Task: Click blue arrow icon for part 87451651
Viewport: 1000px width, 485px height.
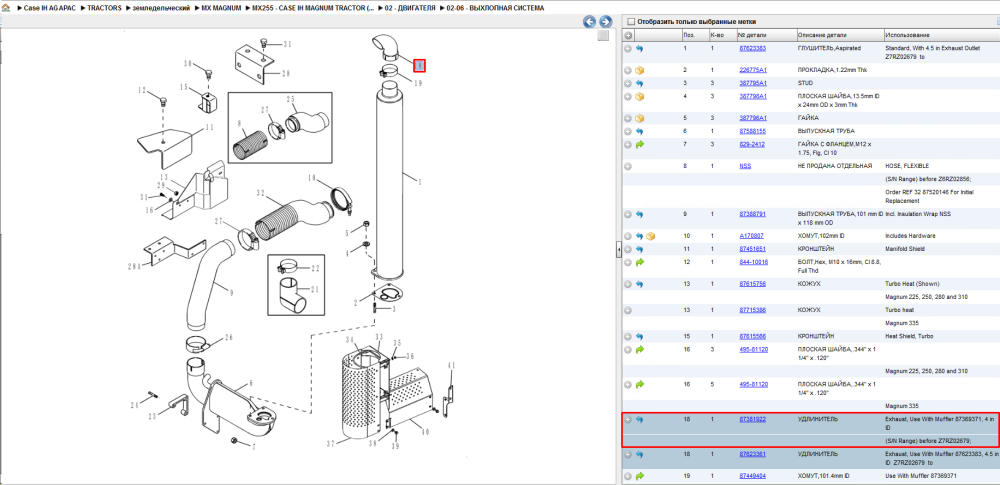Action: point(640,249)
